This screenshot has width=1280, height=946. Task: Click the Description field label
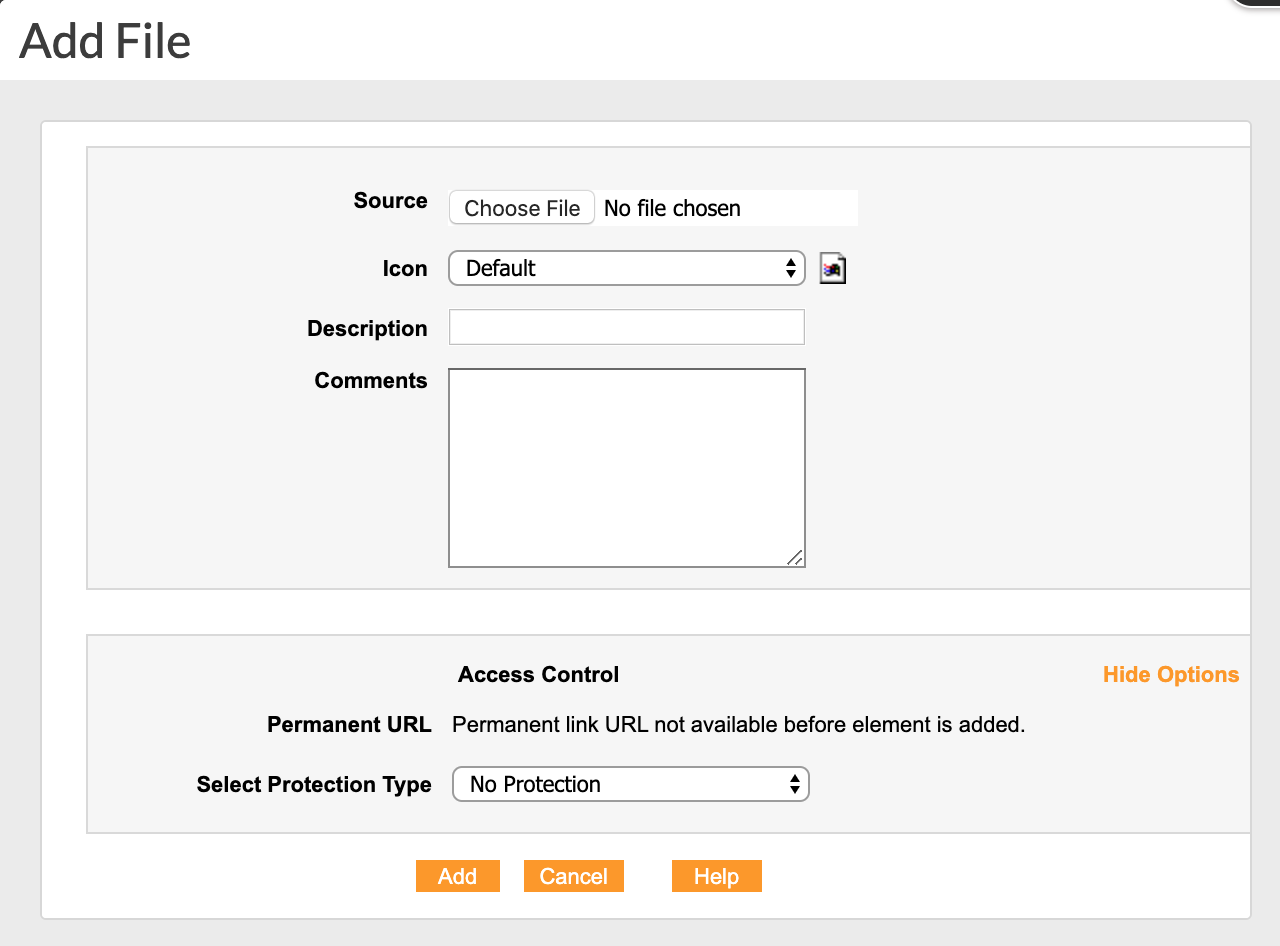click(x=367, y=329)
